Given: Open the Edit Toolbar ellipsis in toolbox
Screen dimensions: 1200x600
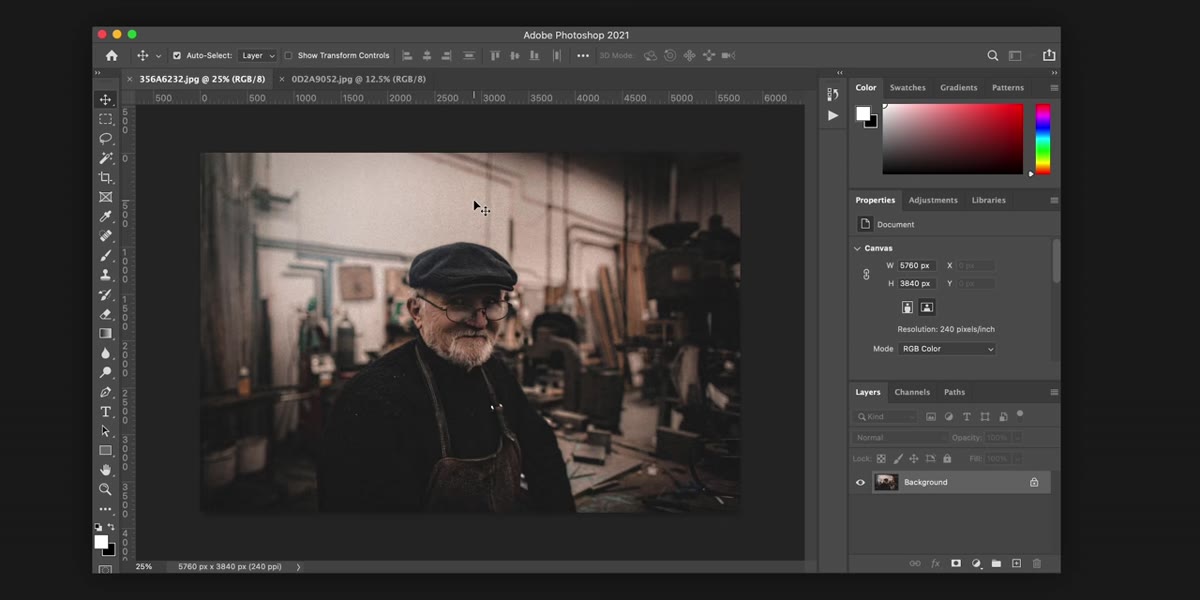Looking at the screenshot, I should (x=105, y=509).
